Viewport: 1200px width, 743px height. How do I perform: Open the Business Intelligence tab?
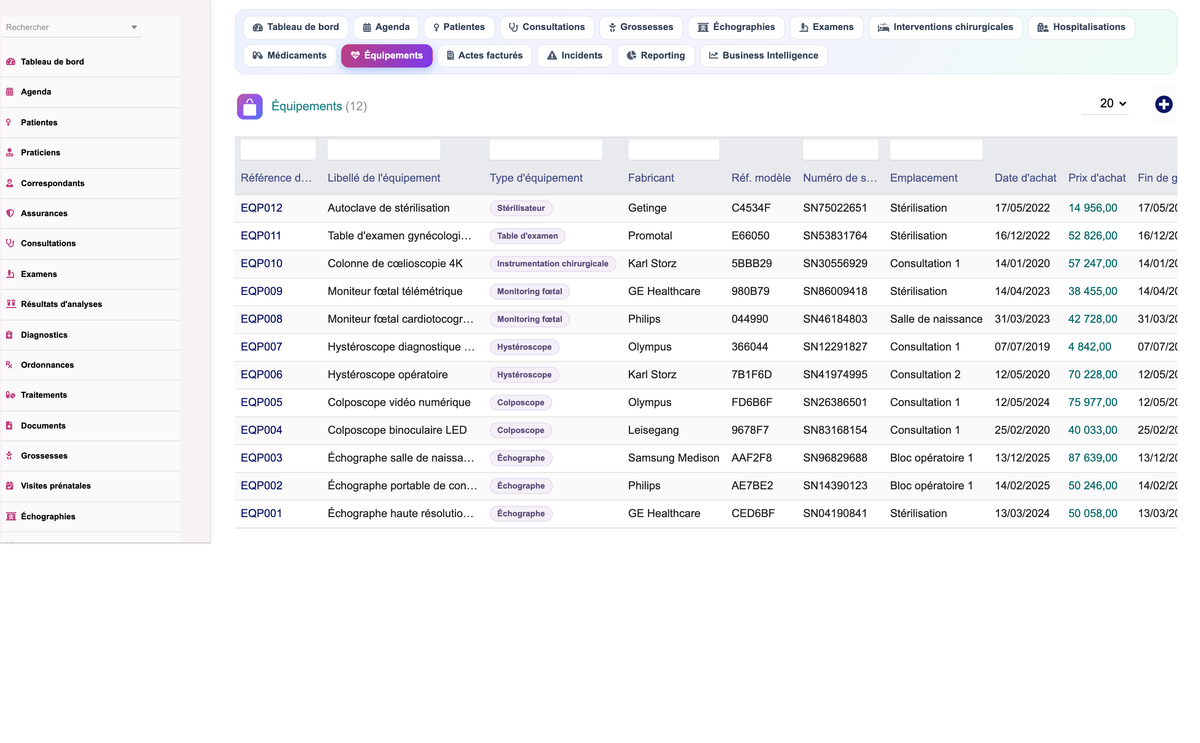(764, 55)
